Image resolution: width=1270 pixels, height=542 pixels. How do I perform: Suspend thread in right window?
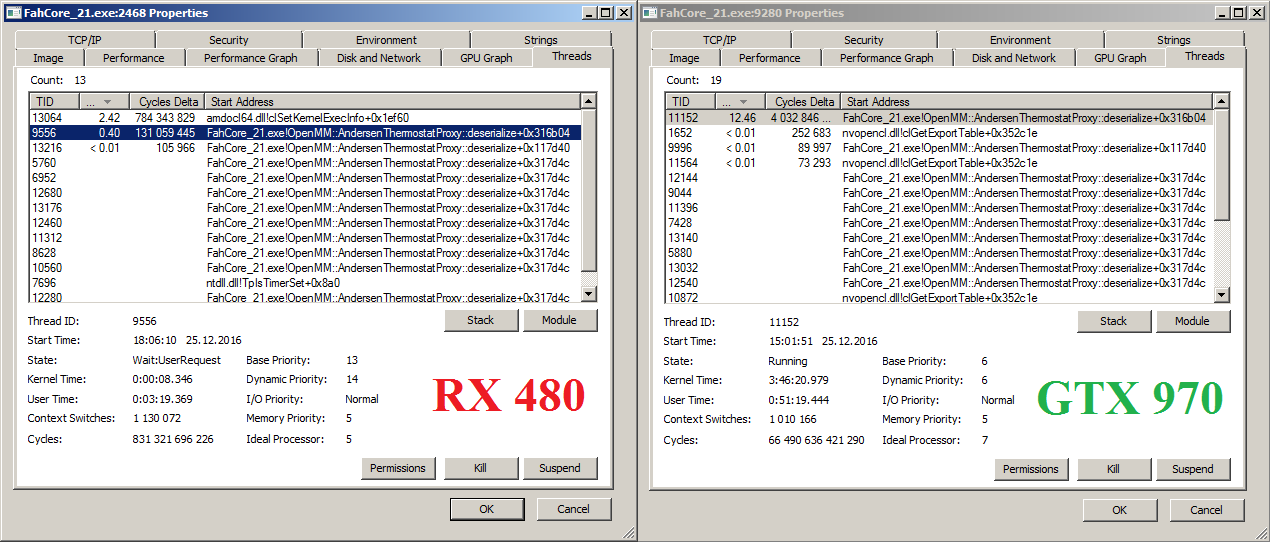[x=1192, y=469]
